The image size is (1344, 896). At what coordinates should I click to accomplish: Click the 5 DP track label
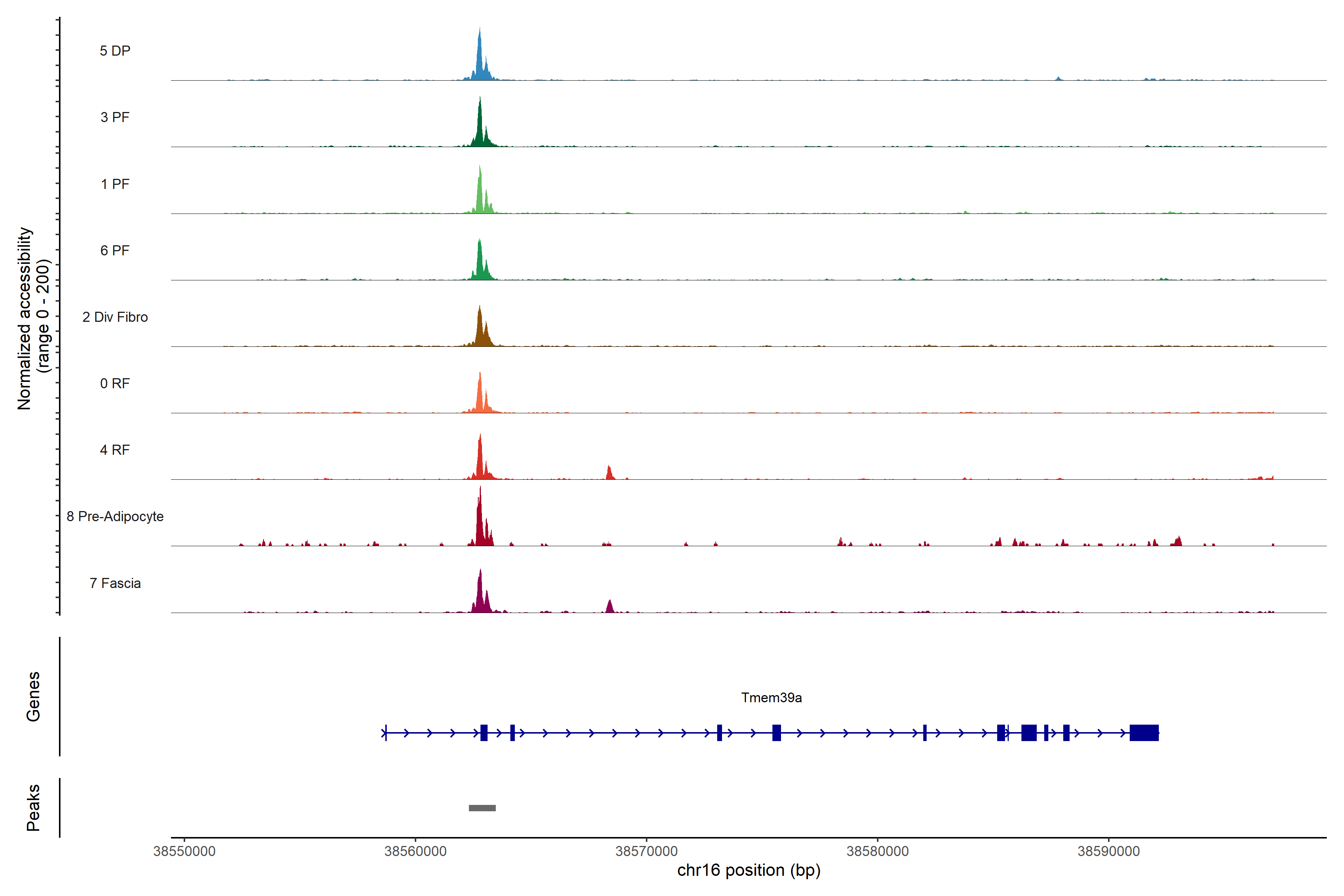115,51
